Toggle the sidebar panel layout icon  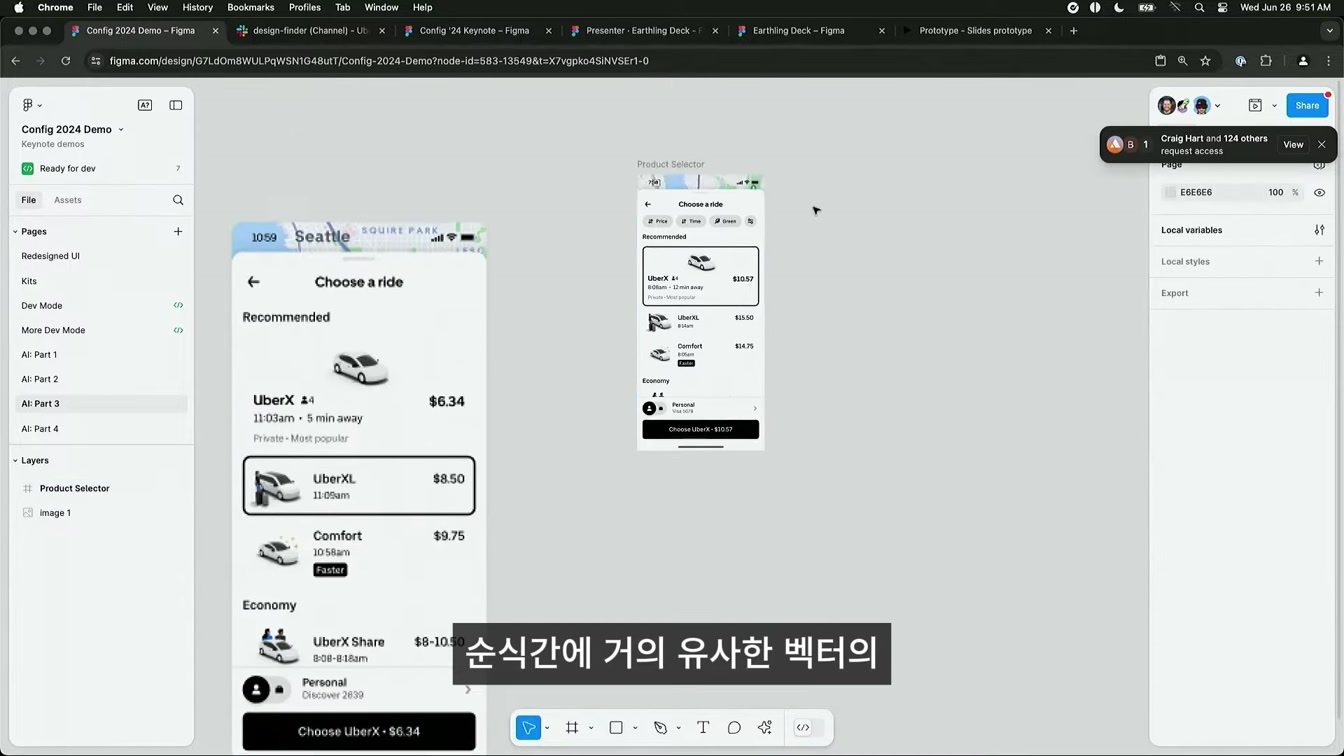(176, 105)
